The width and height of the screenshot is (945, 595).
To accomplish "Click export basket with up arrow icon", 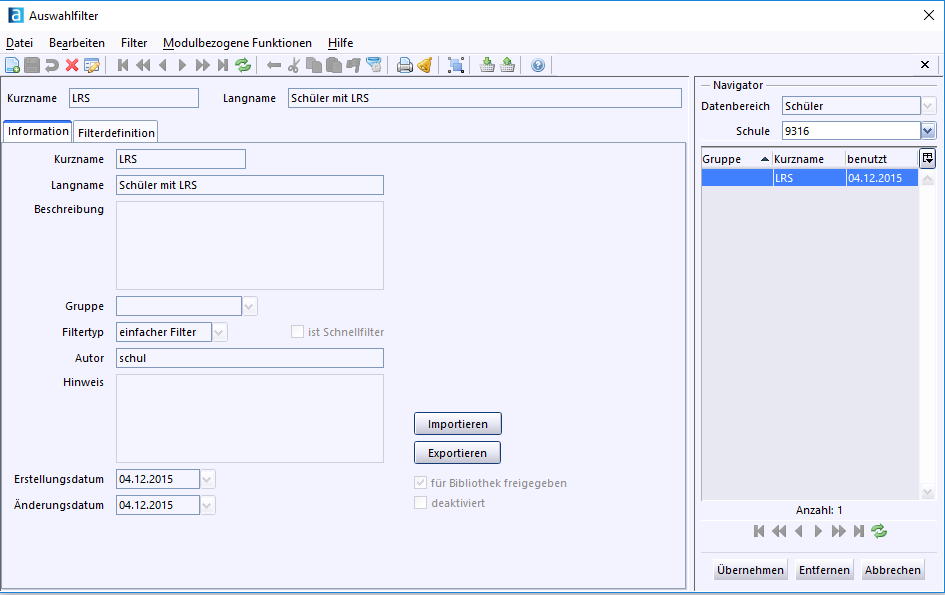I will [x=507, y=65].
